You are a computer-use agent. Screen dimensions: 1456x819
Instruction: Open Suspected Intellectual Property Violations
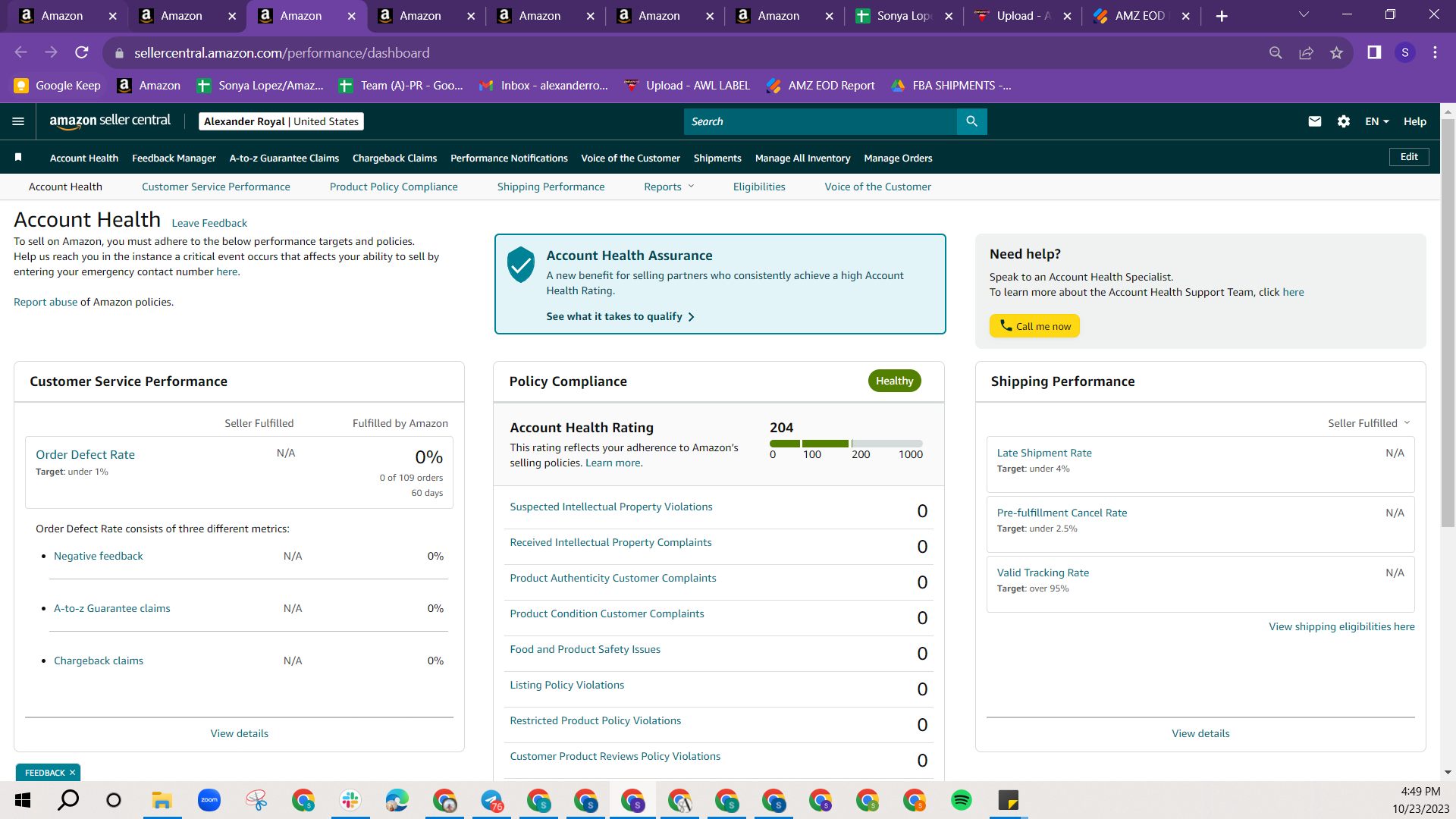pyautogui.click(x=611, y=507)
